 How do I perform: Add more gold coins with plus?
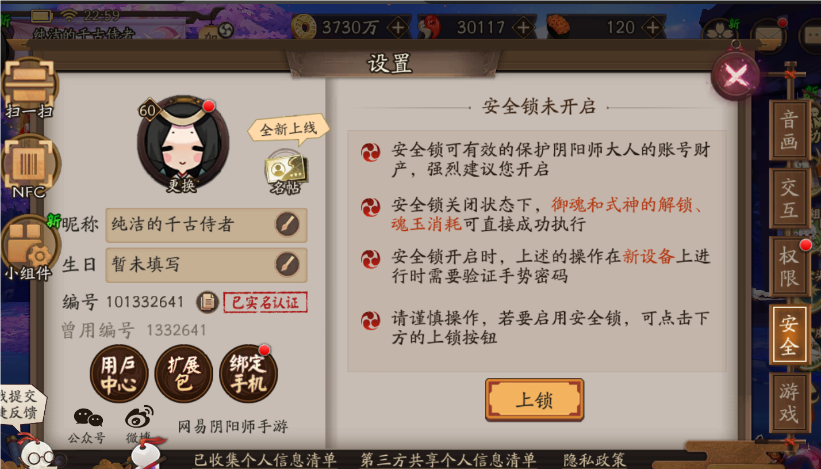coord(398,27)
